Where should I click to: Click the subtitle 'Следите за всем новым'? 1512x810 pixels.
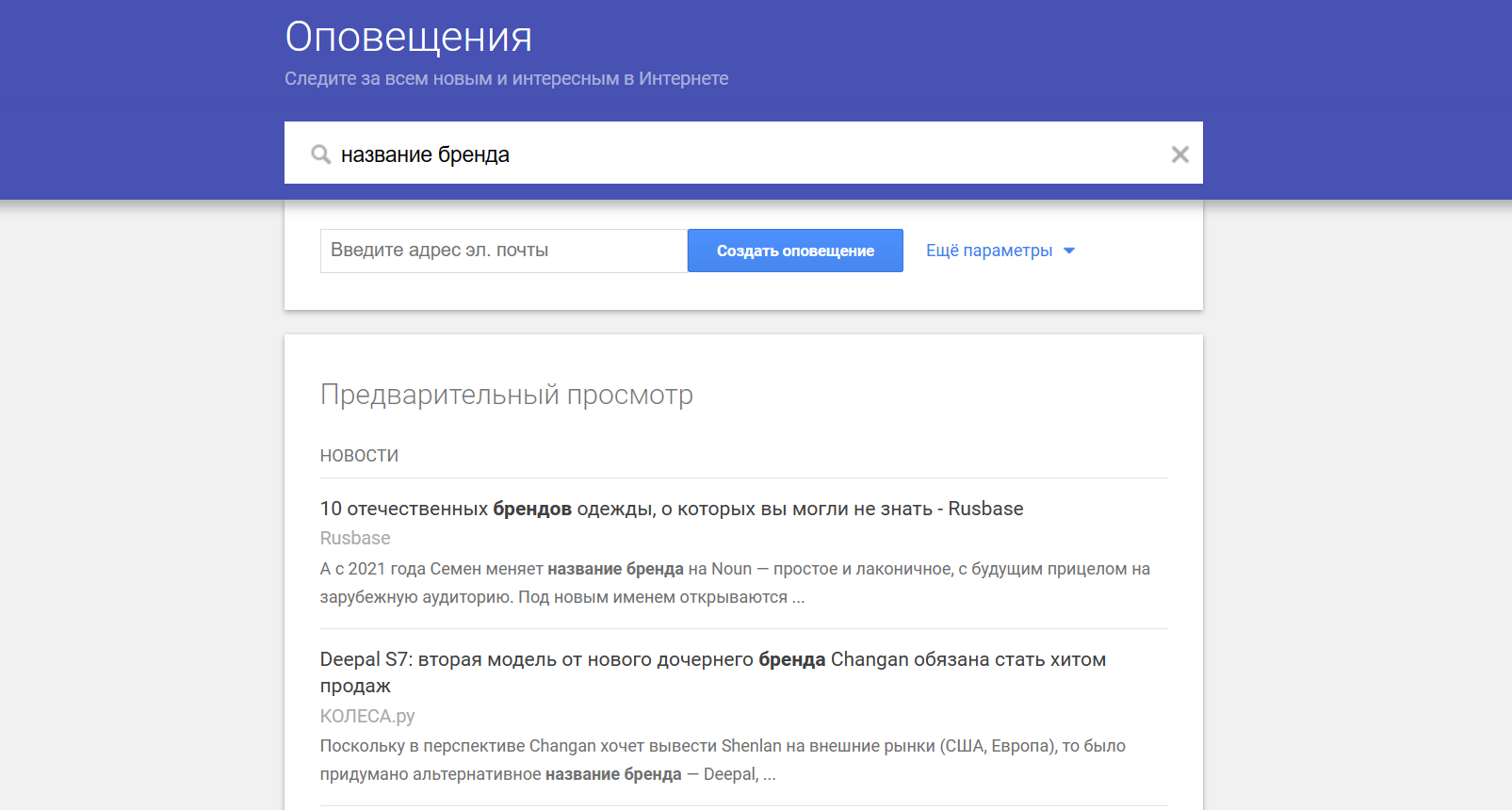click(x=507, y=79)
